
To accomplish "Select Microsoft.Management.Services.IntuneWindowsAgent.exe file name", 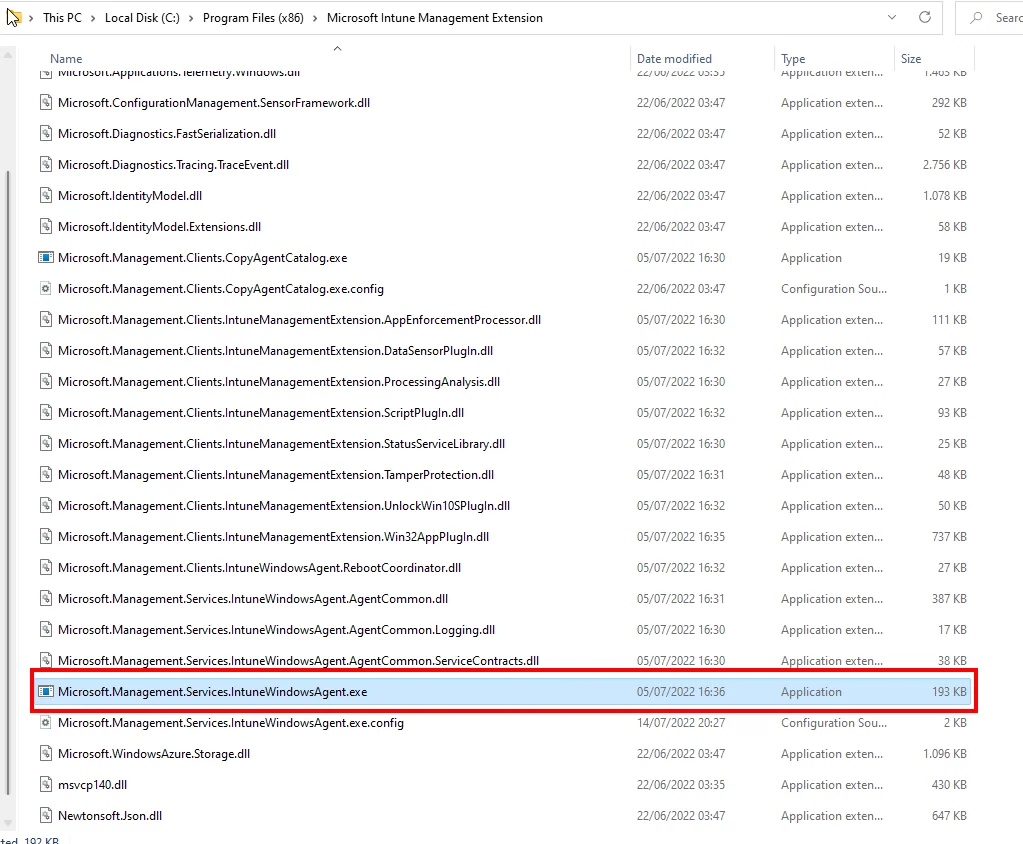I will pos(213,691).
